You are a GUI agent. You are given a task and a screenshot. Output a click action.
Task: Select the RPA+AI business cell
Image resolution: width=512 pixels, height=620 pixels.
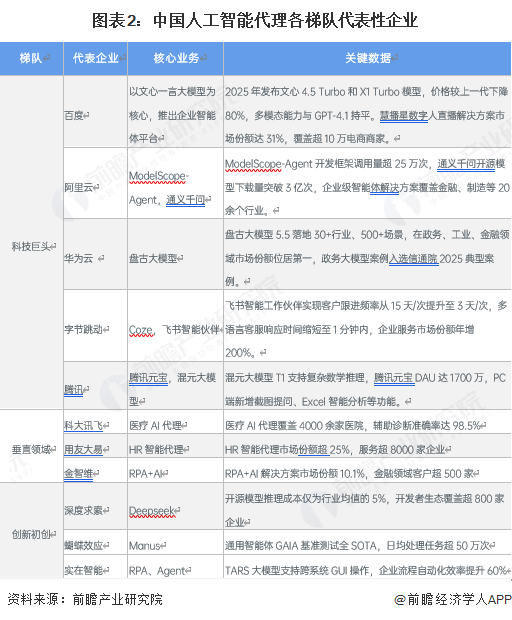coord(176,470)
